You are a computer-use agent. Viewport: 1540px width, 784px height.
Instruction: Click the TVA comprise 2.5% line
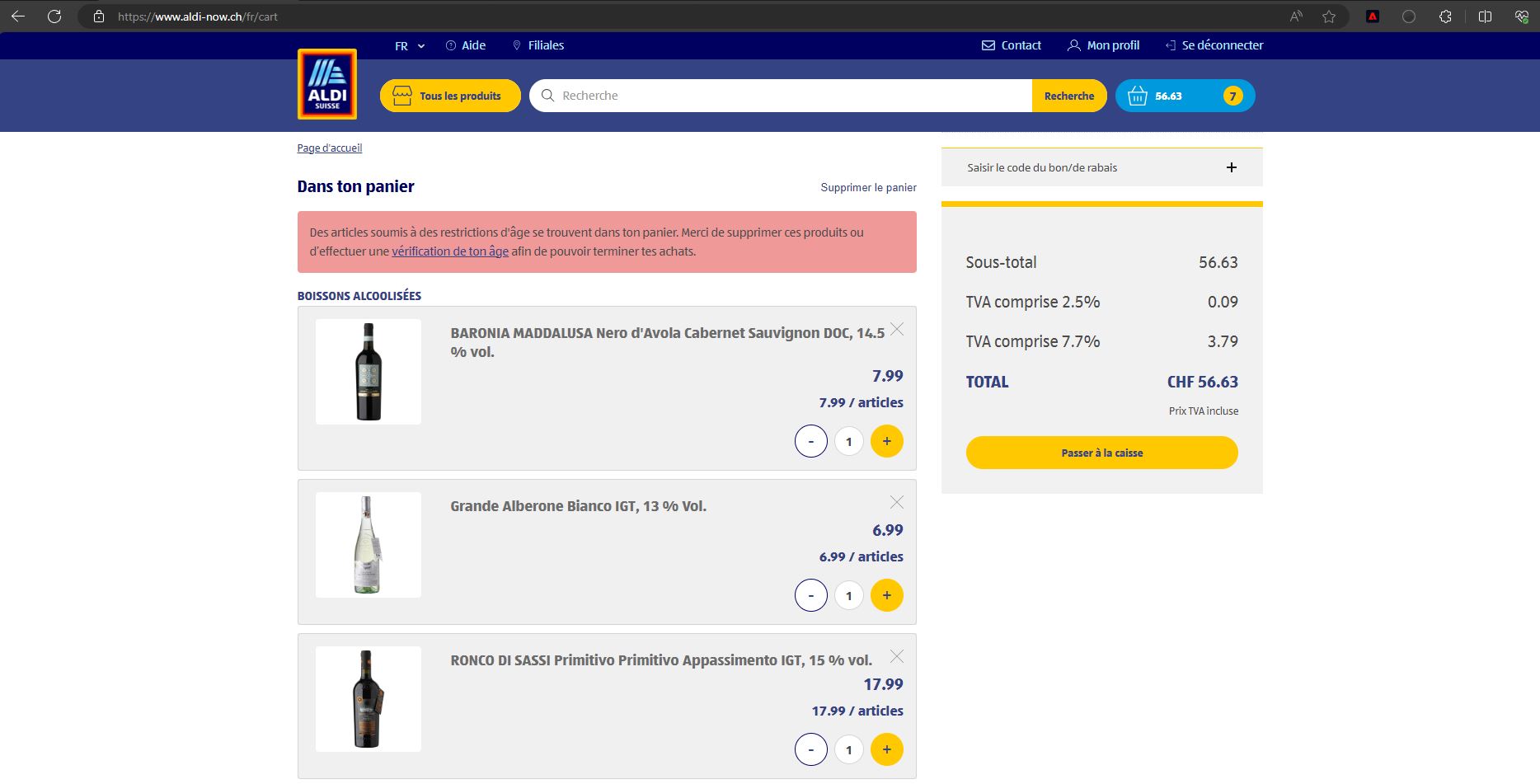point(1102,302)
